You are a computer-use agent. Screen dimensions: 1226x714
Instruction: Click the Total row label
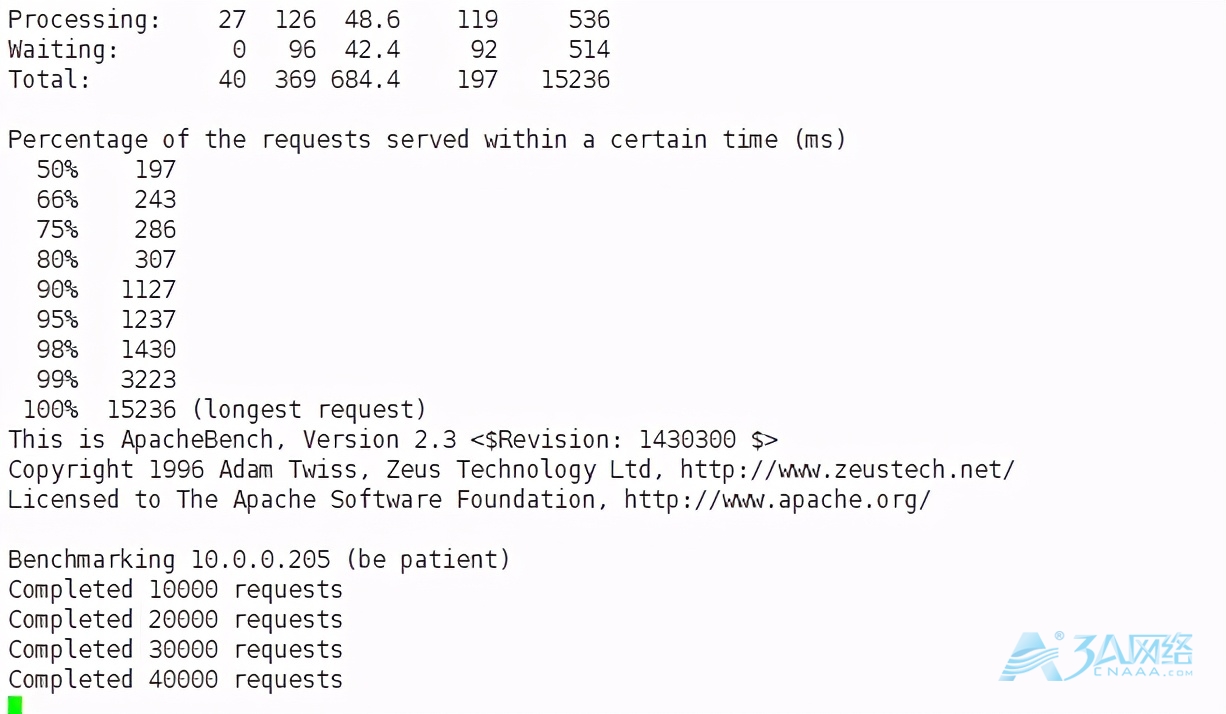pyautogui.click(x=49, y=80)
